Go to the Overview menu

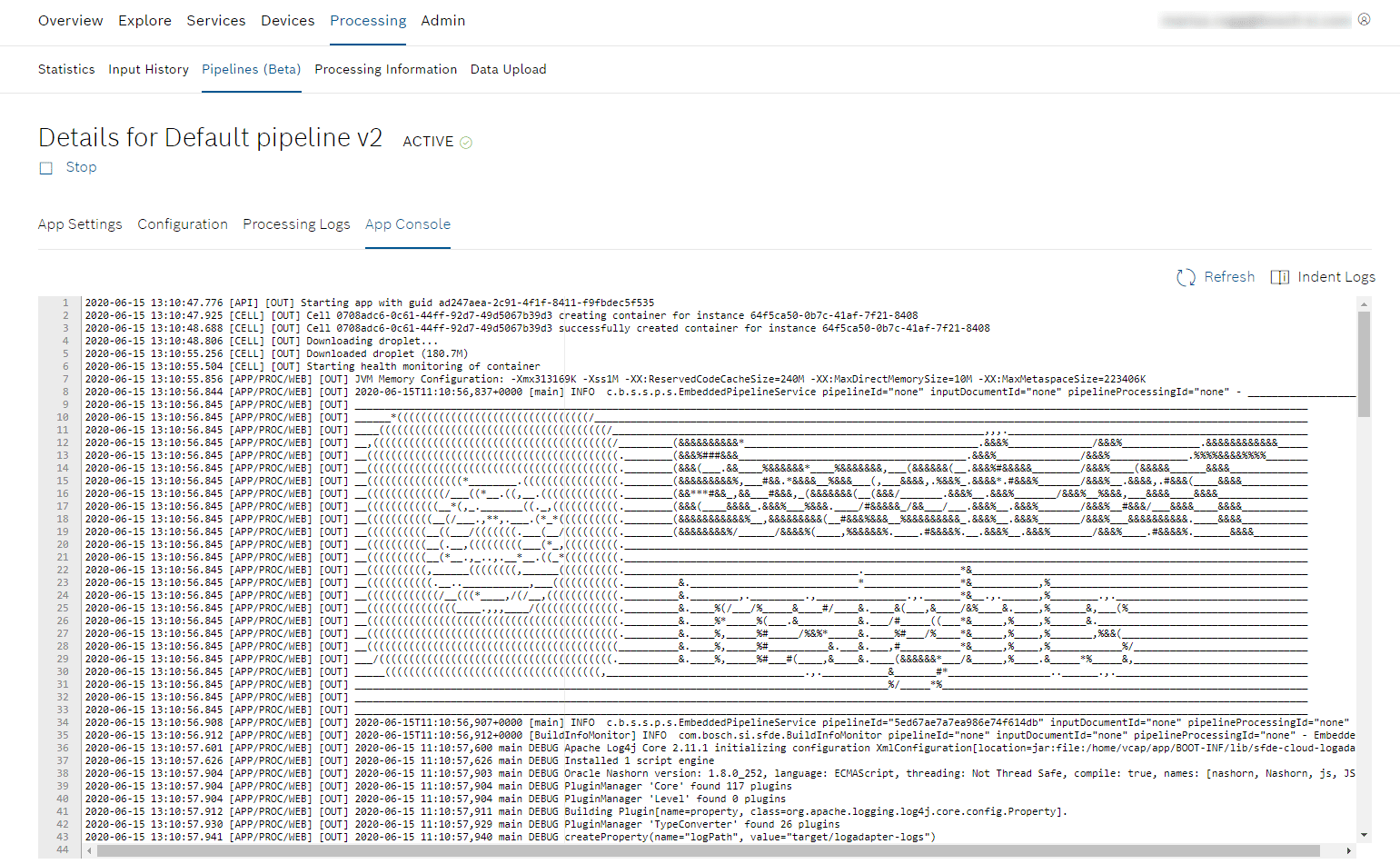[x=70, y=20]
